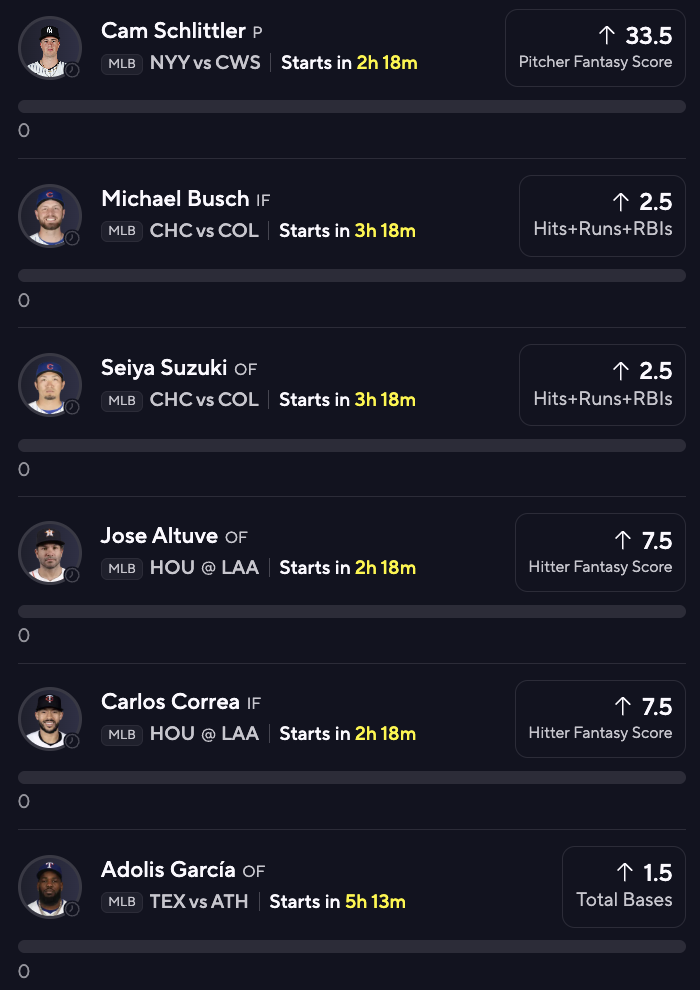Click the up arrow beside 1.5 Total Bases
Image resolution: width=700 pixels, height=990 pixels.
(624, 873)
